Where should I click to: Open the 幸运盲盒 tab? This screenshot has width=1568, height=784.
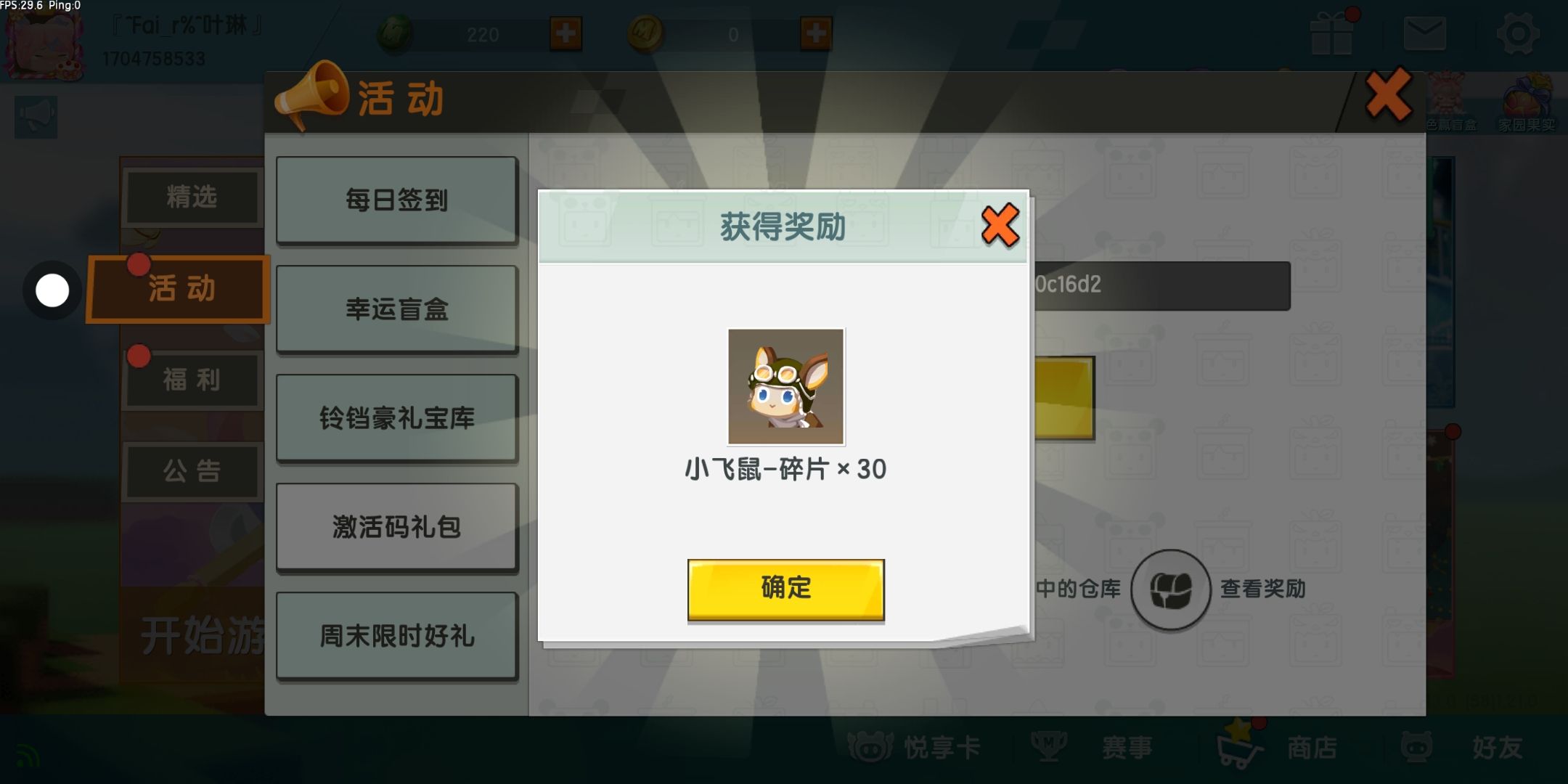[x=397, y=309]
